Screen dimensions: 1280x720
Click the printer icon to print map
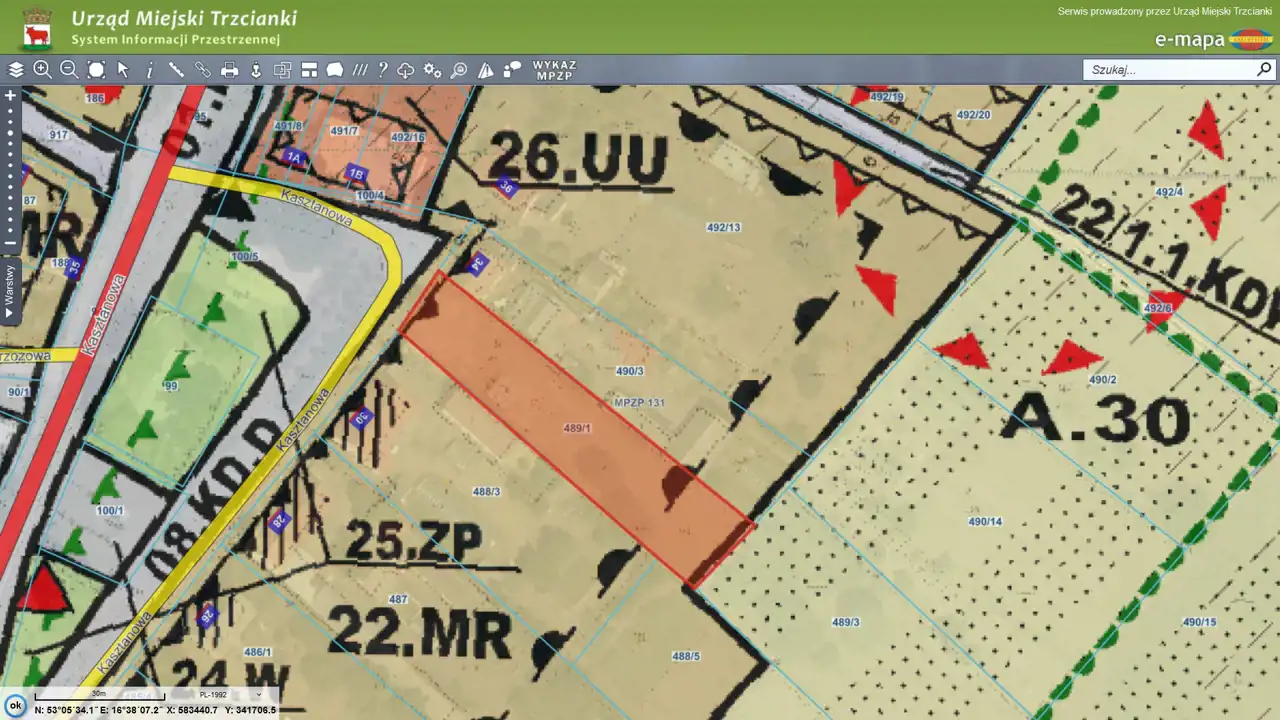[x=229, y=70]
